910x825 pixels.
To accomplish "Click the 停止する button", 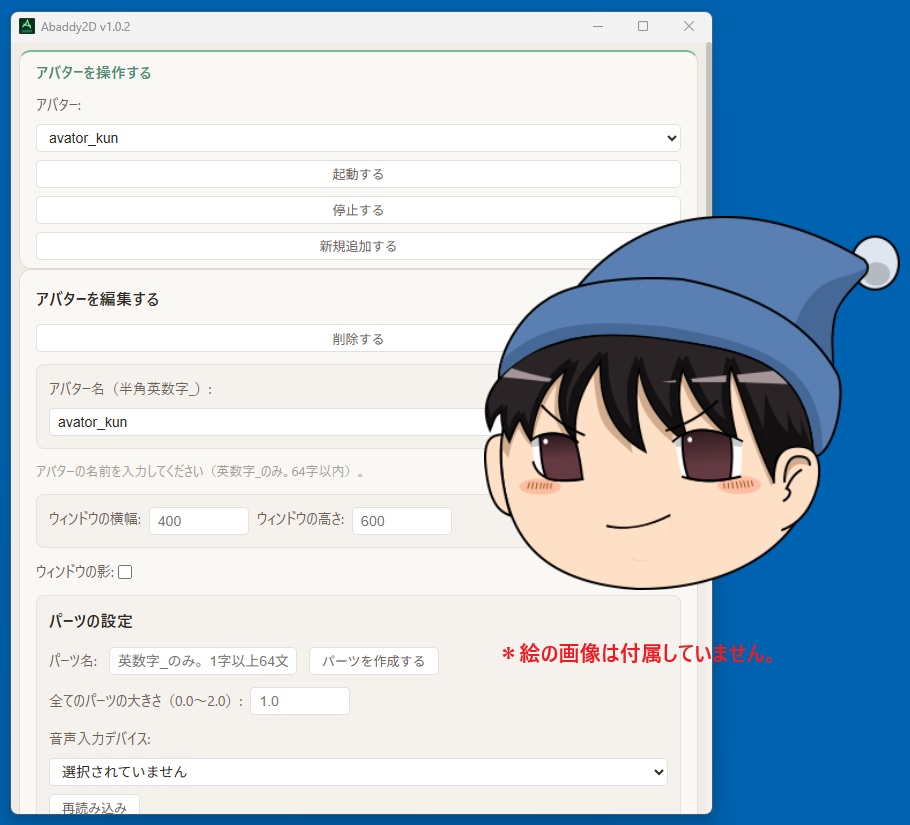I will [358, 210].
